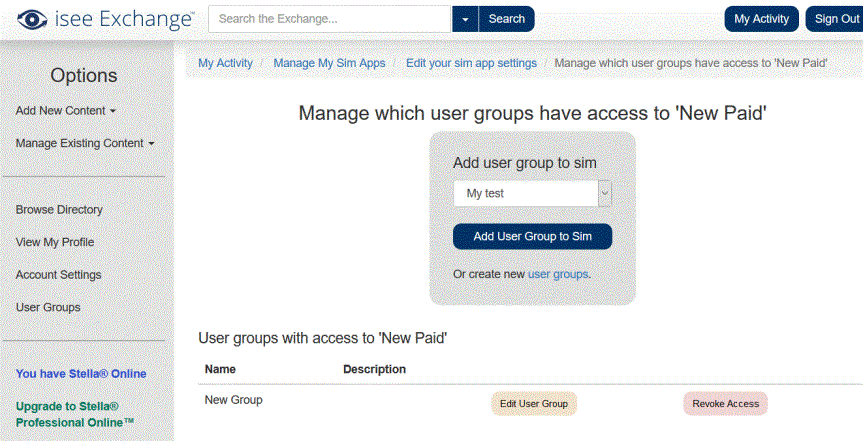863x441 pixels.
Task: Open Edit your sim app settings breadcrumb
Action: (471, 63)
